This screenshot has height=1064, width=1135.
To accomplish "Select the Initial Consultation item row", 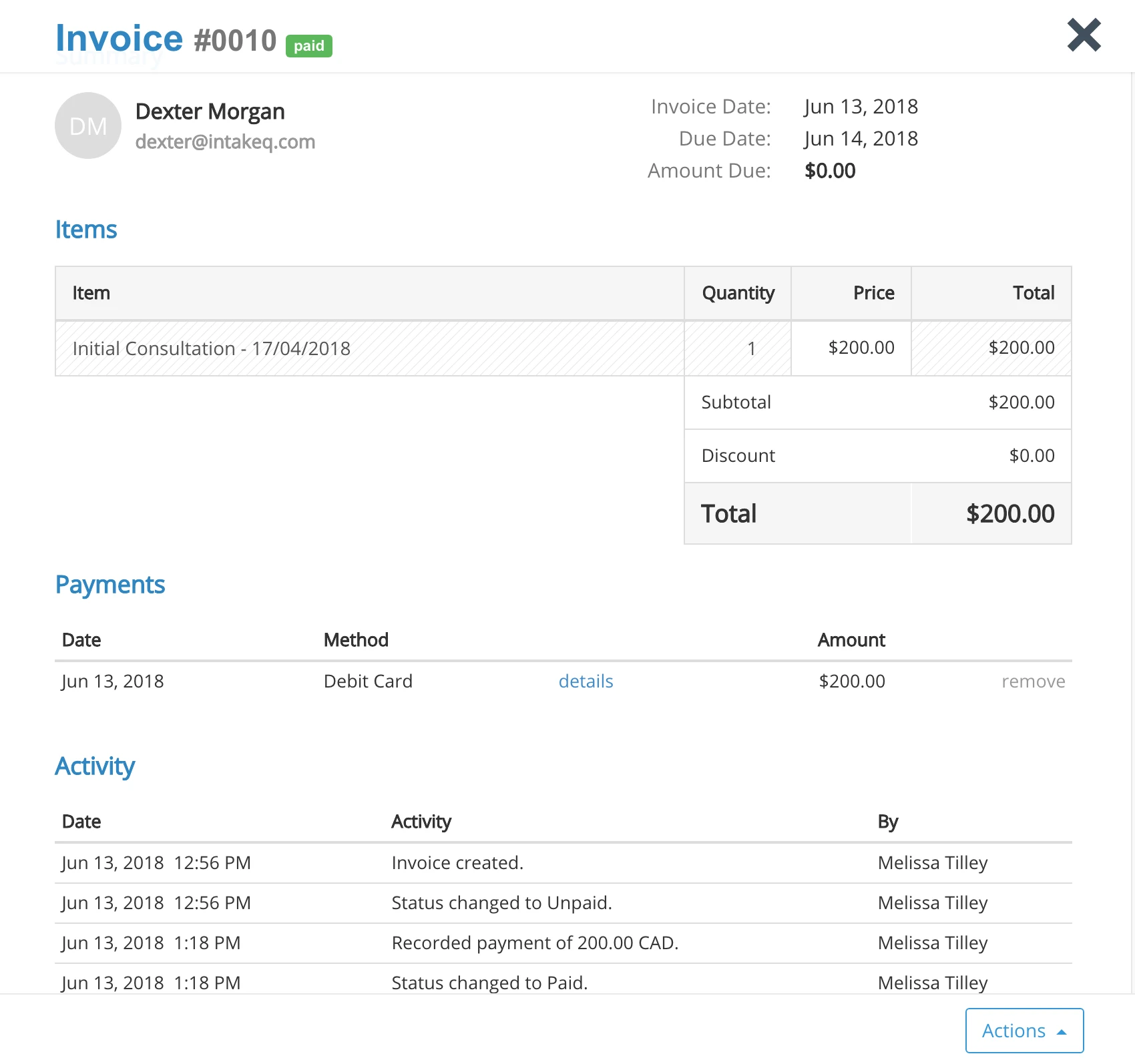I will pyautogui.click(x=211, y=348).
